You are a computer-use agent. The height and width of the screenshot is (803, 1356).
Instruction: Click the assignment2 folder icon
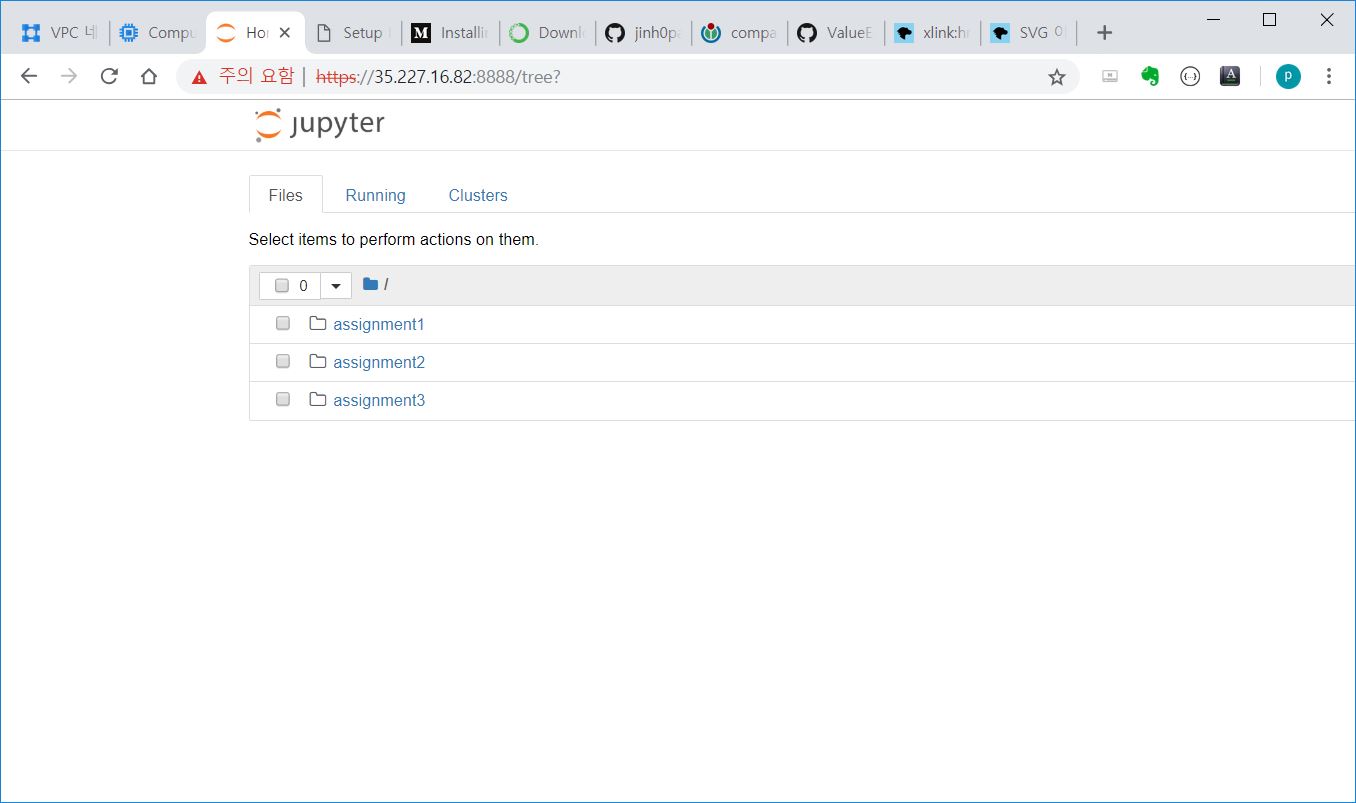pyautogui.click(x=318, y=361)
